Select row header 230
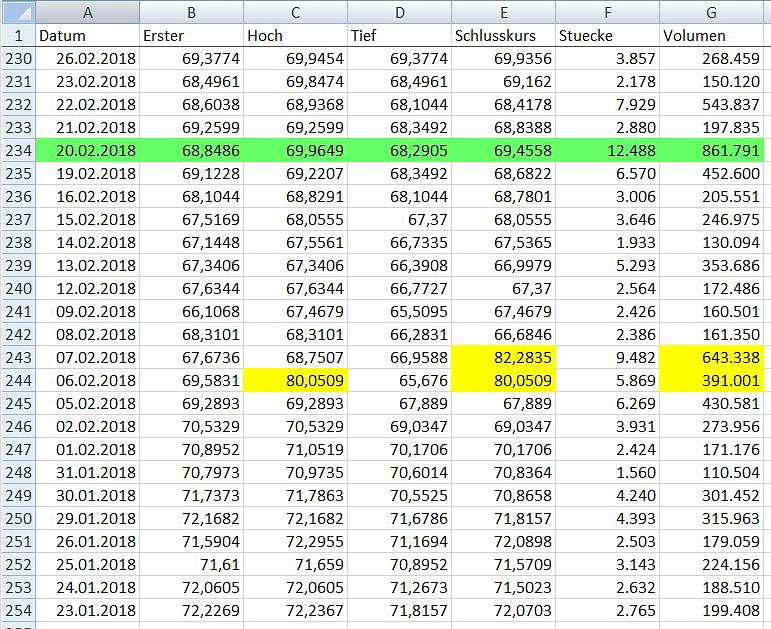The width and height of the screenshot is (771, 629). pyautogui.click(x=19, y=59)
